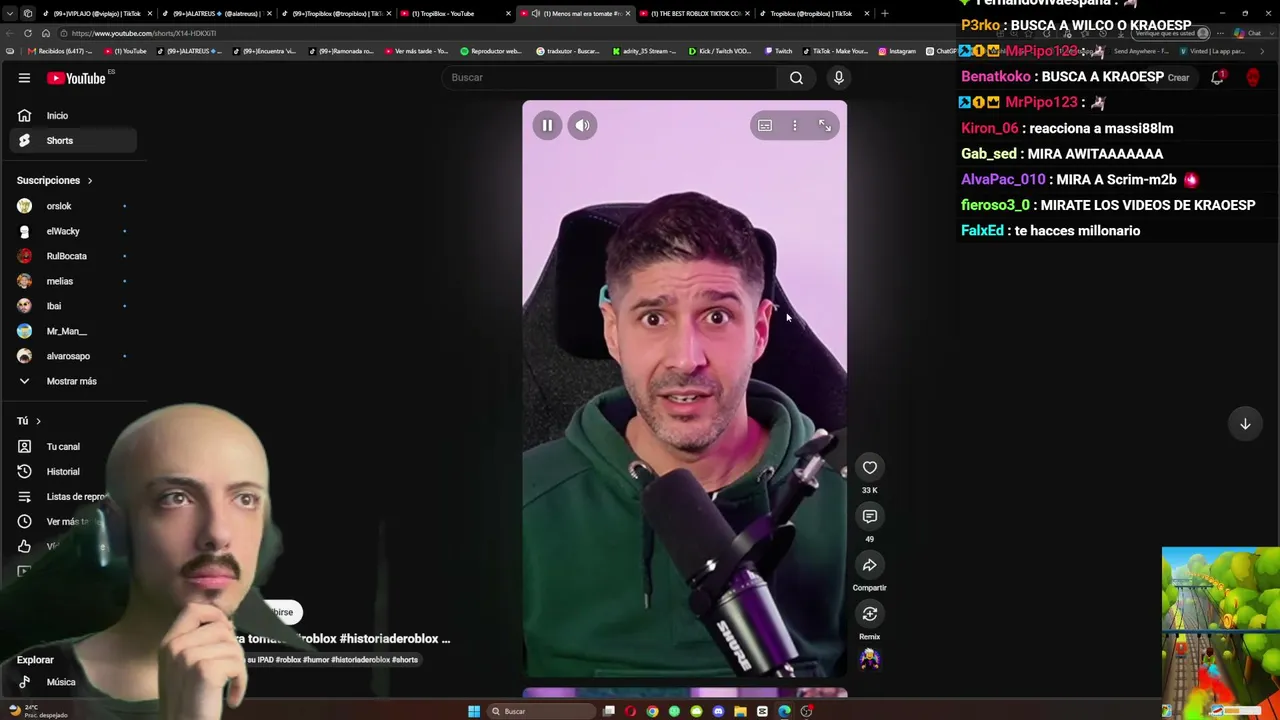
Task: Switch to the ALATREUS TikTok tab
Action: tap(215, 14)
